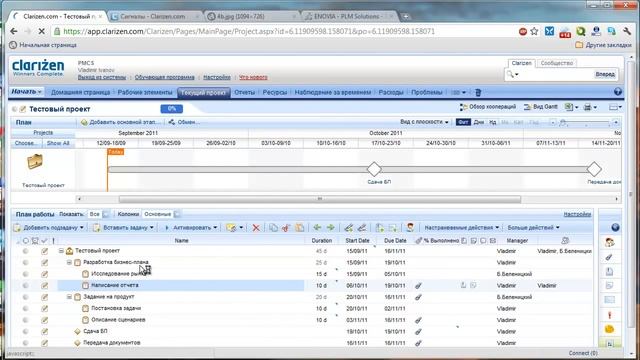Switch search to Сообщество tab
The height and width of the screenshot is (360, 640).
coord(557,63)
